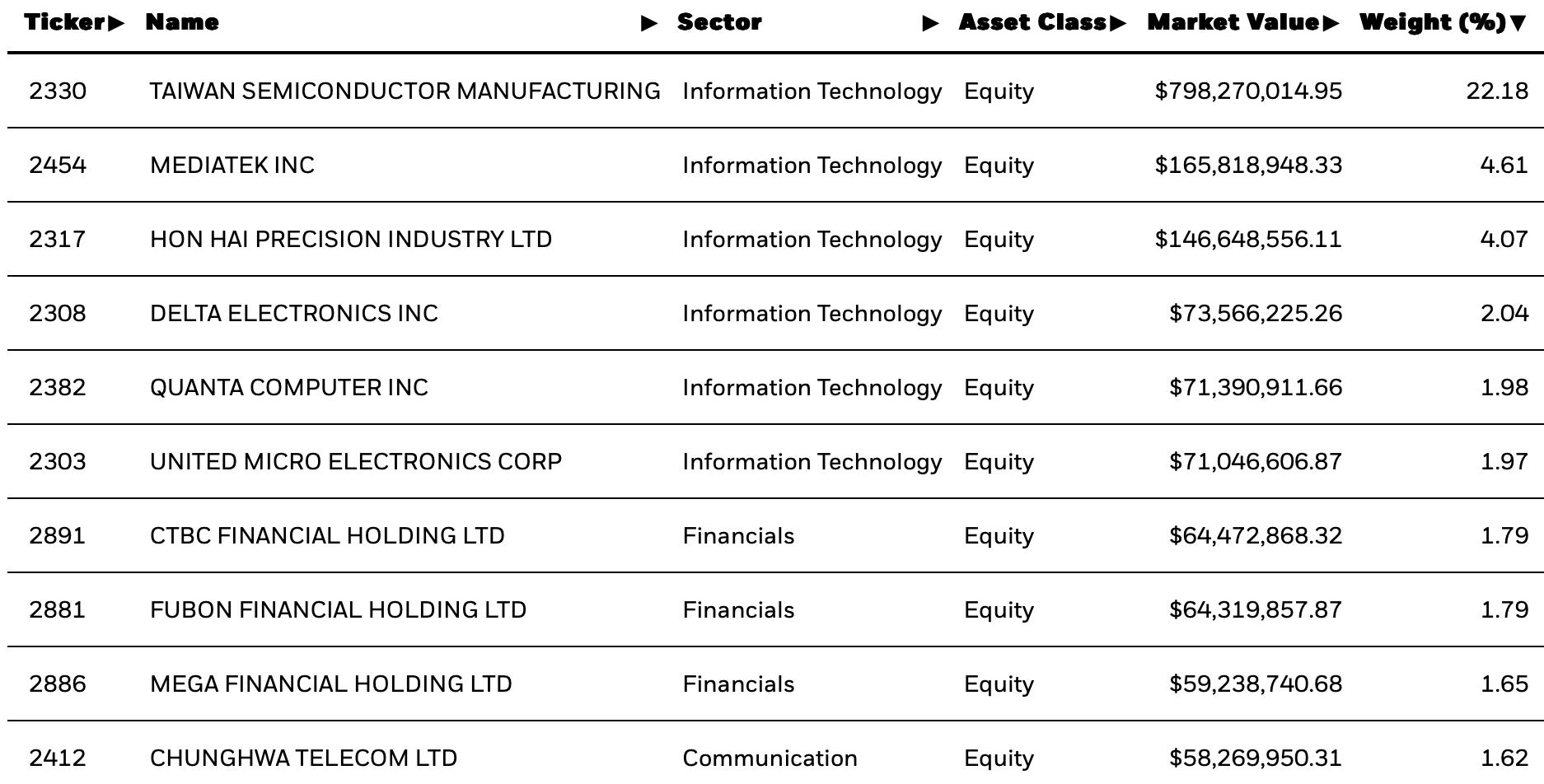Click the Sector column header text

[x=719, y=22]
